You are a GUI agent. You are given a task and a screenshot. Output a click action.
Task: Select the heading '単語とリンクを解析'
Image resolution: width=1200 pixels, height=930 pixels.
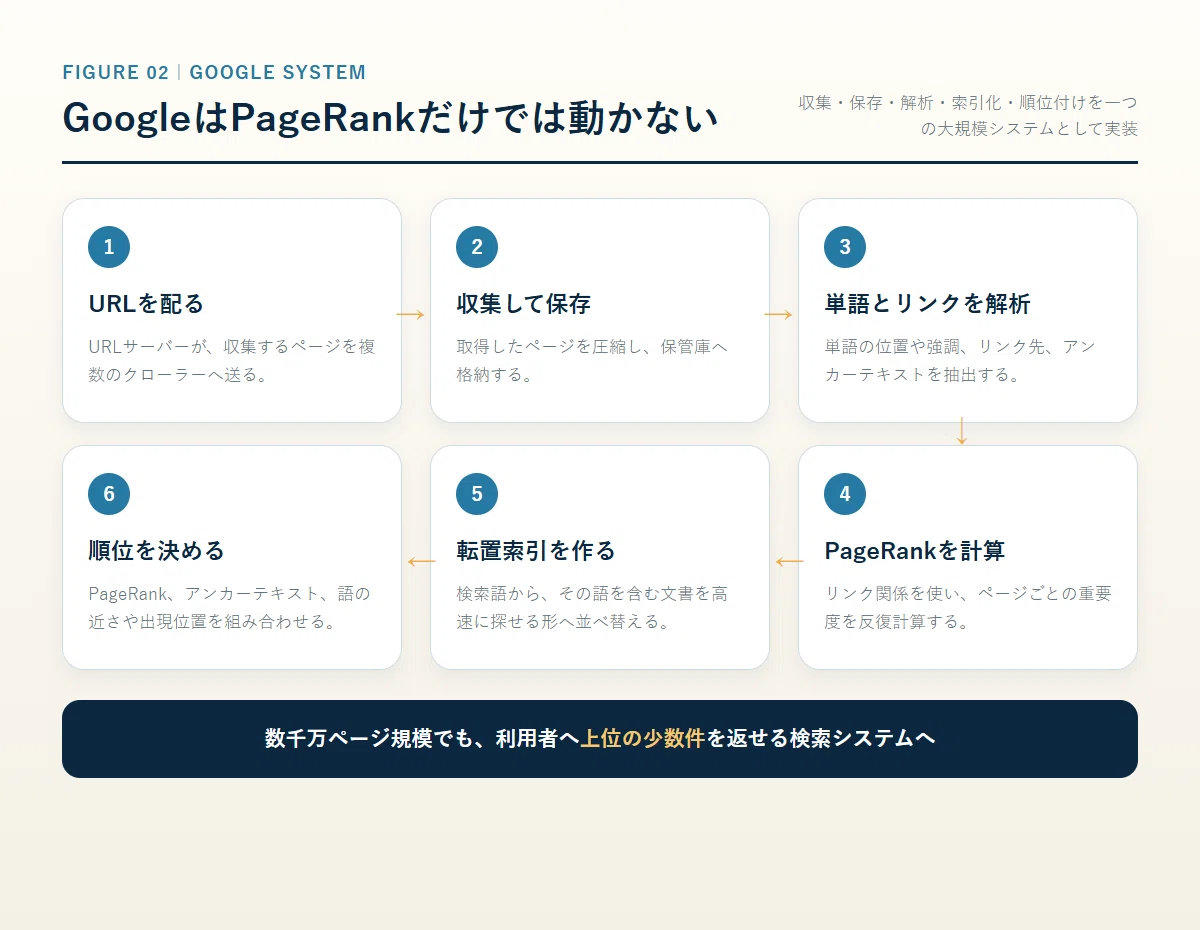(927, 304)
